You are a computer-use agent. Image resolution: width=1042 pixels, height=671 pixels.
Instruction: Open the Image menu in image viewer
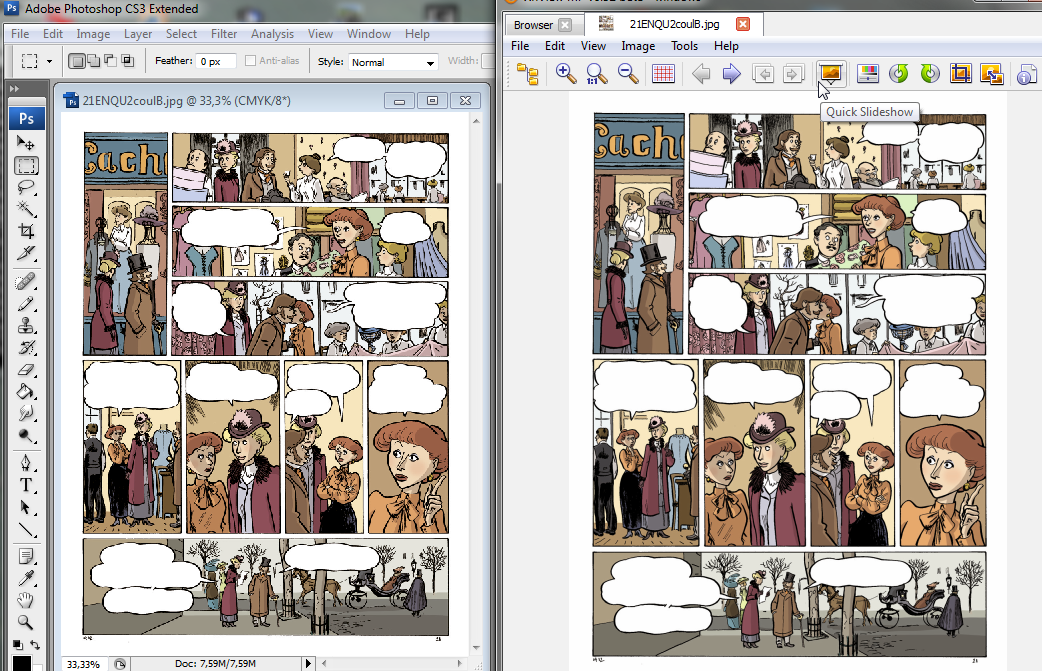638,46
